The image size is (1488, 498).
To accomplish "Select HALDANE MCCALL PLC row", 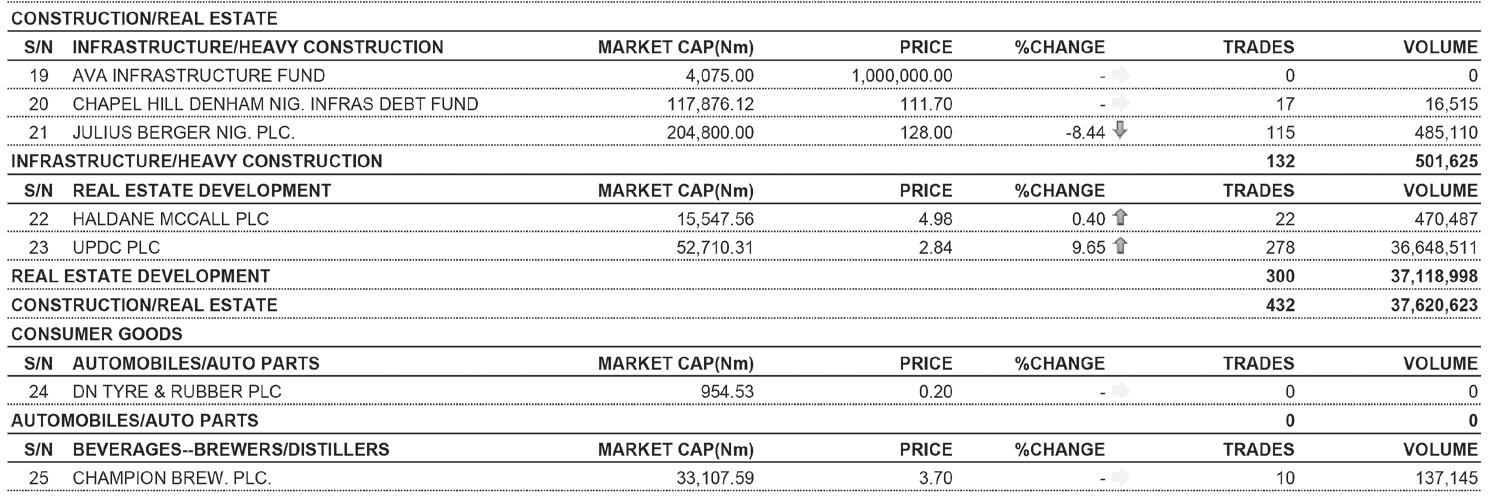I will tap(156, 218).
